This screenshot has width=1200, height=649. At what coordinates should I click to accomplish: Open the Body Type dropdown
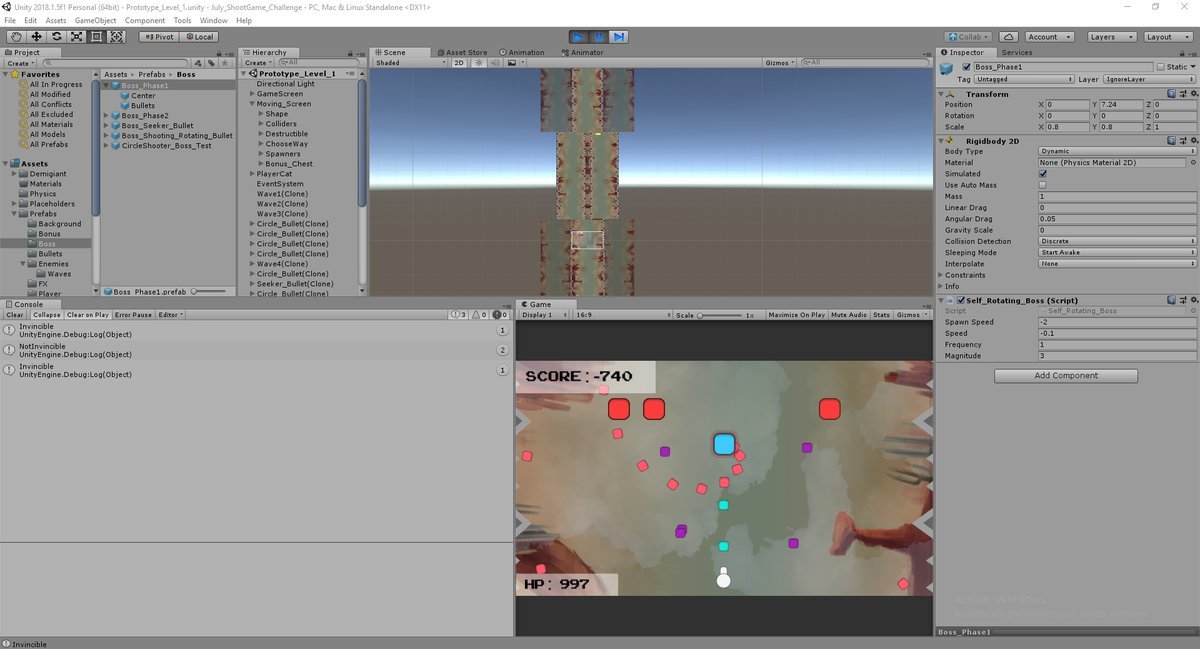[1116, 151]
